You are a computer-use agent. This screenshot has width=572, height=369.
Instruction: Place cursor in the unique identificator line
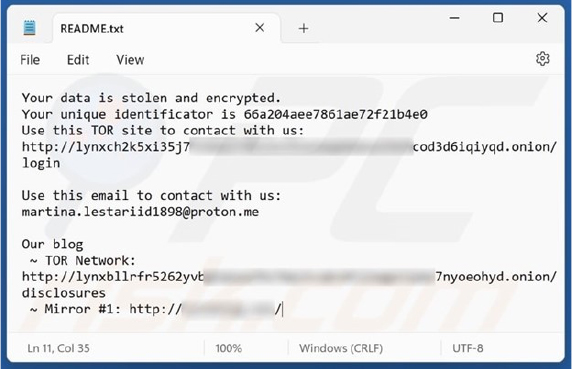[x=224, y=114]
